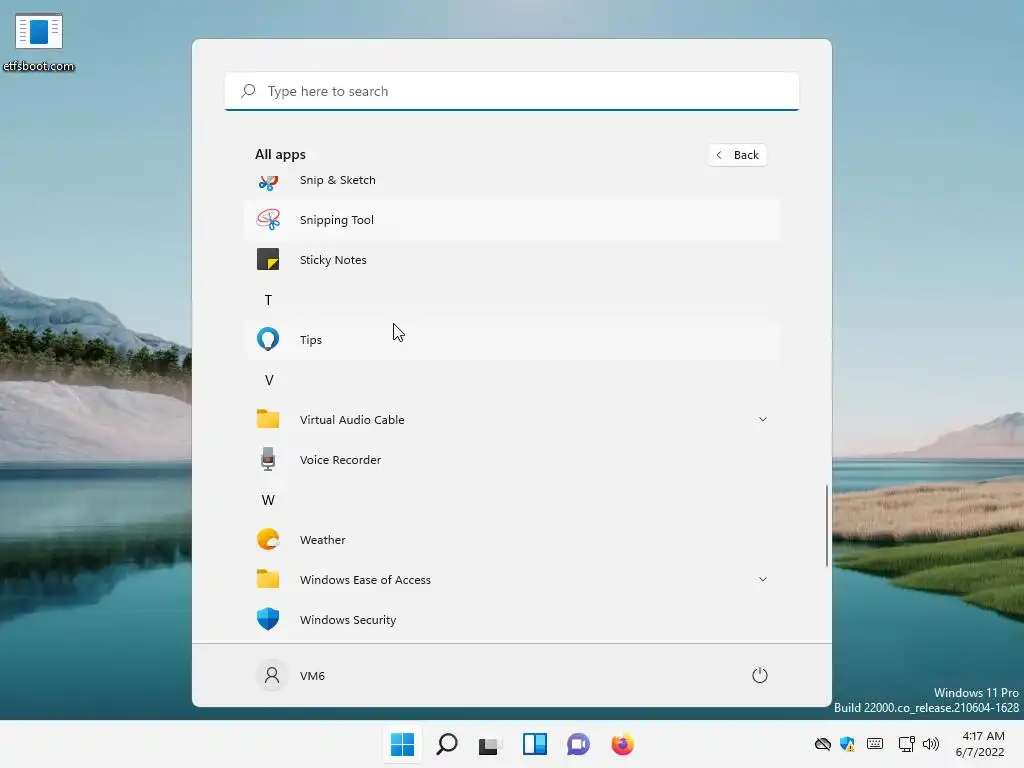This screenshot has width=1024, height=768.
Task: Expand Windows Ease of Access chevron
Action: pos(762,579)
